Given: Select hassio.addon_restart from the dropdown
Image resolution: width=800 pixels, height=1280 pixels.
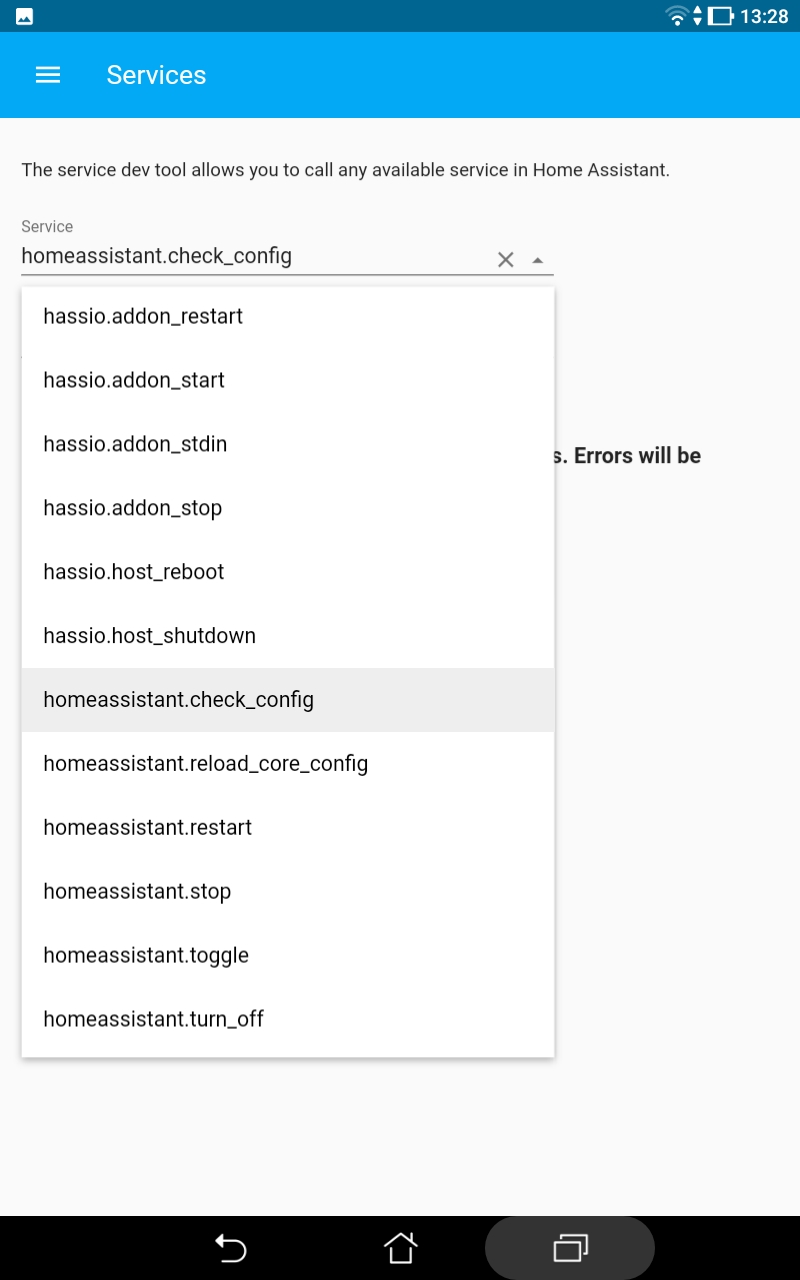Looking at the screenshot, I should pyautogui.click(x=141, y=316).
